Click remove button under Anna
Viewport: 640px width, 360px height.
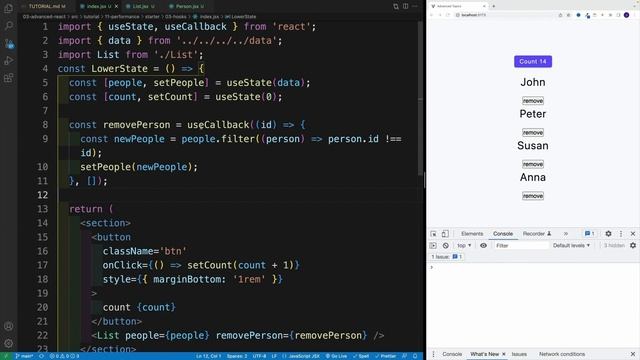coord(533,196)
